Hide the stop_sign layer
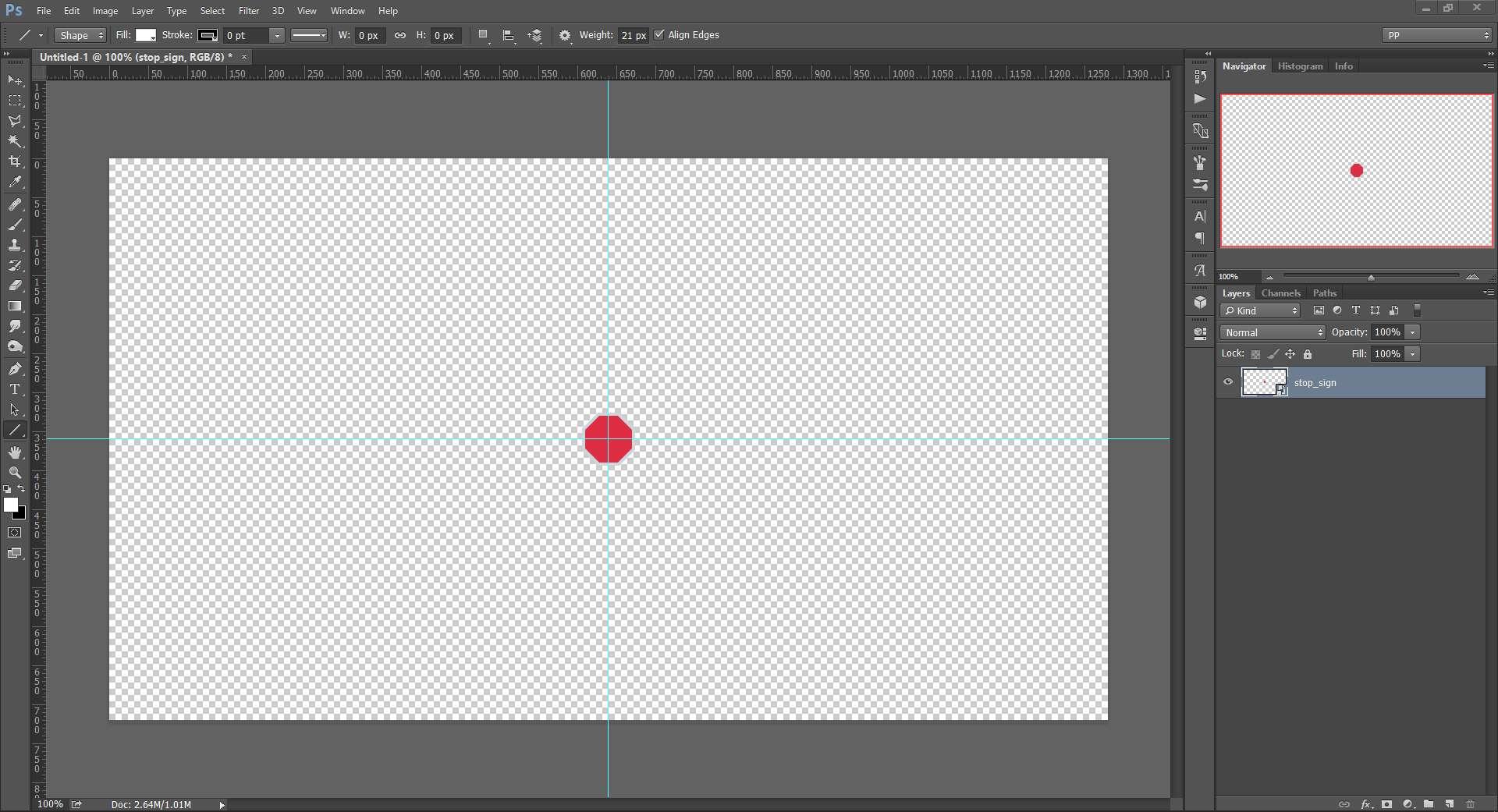 pos(1228,382)
